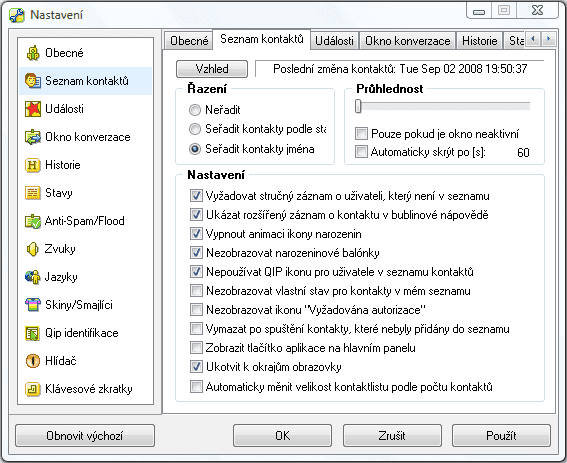
Task: Click the Okno konverzace sidebar icon
Action: point(33,137)
